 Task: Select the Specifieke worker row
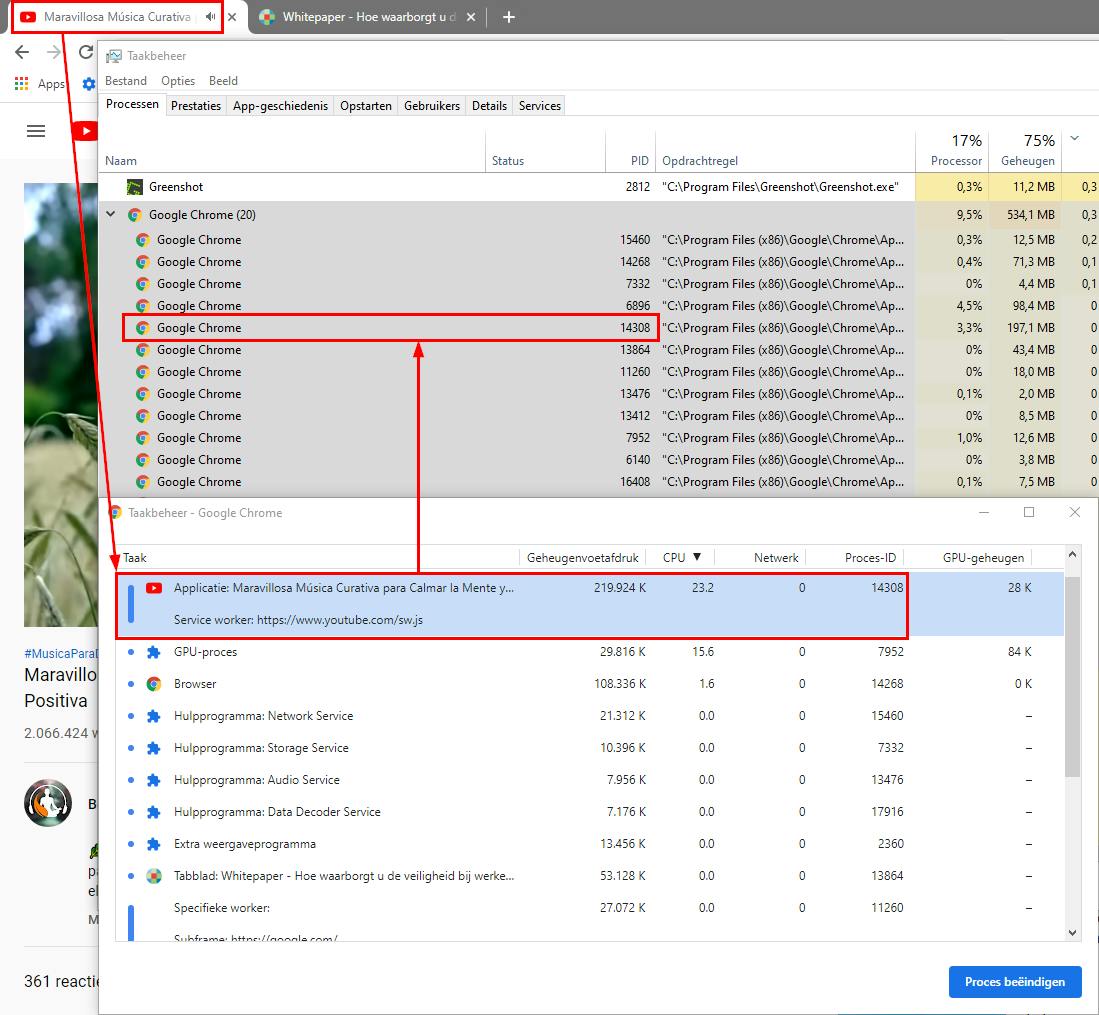pyautogui.click(x=590, y=908)
